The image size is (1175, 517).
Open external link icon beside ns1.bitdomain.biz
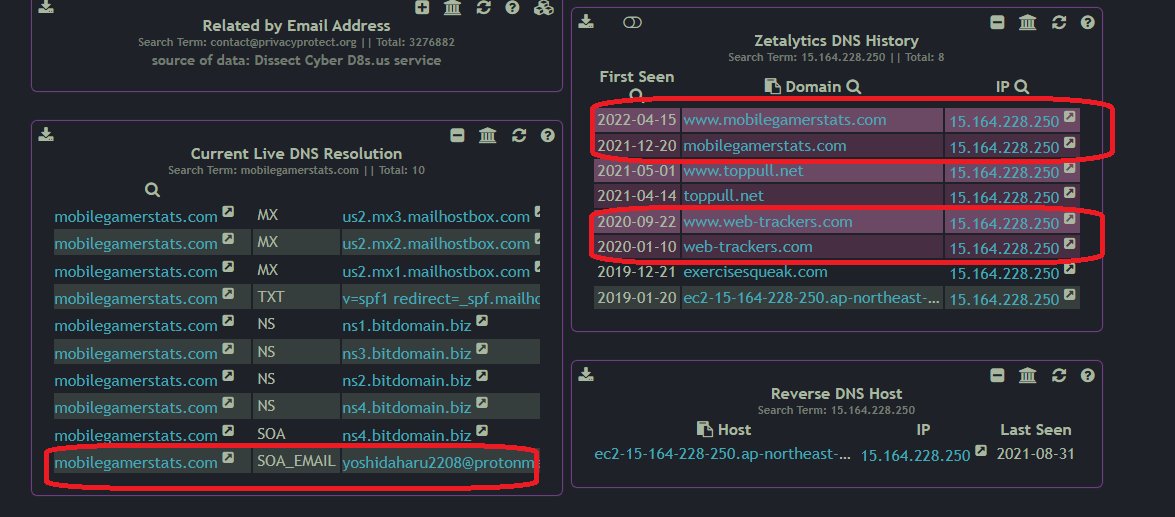(x=482, y=321)
